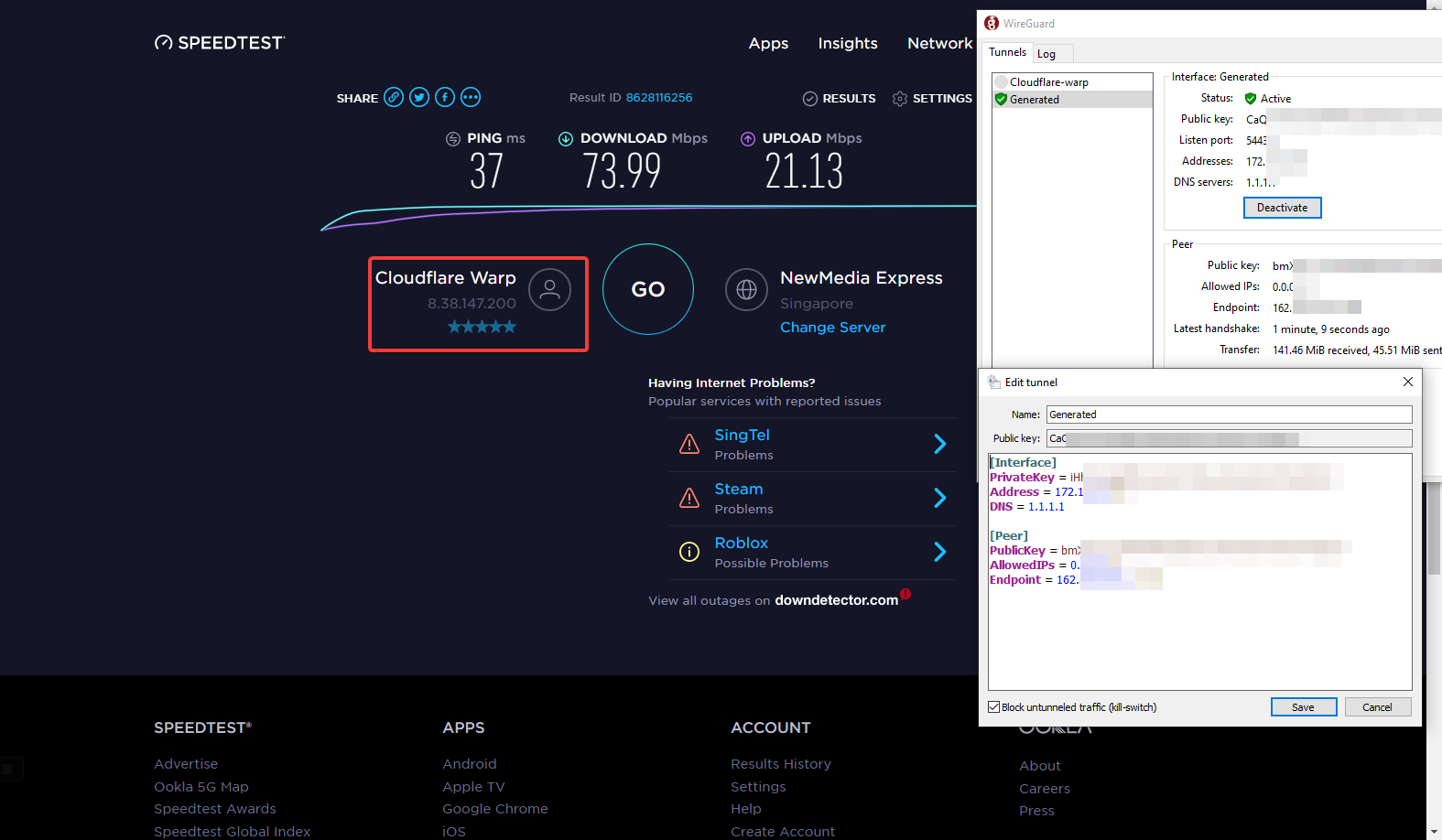Screen dimensions: 1442x840
Task: Open the Google Chrome apps link
Action: point(495,809)
